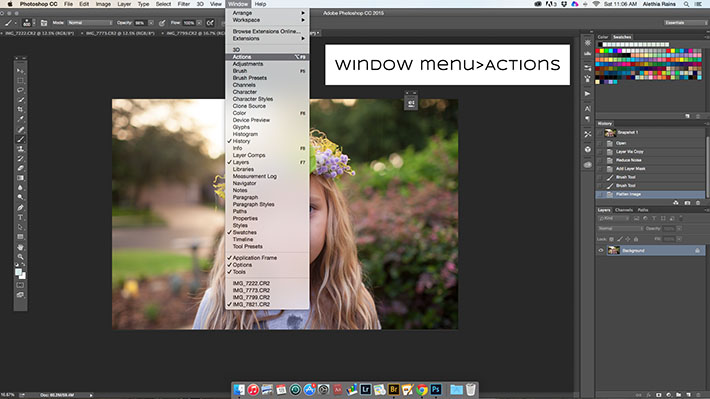The image size is (710, 399).
Task: Create new snapshot camera icon in History
Action: tap(687, 203)
